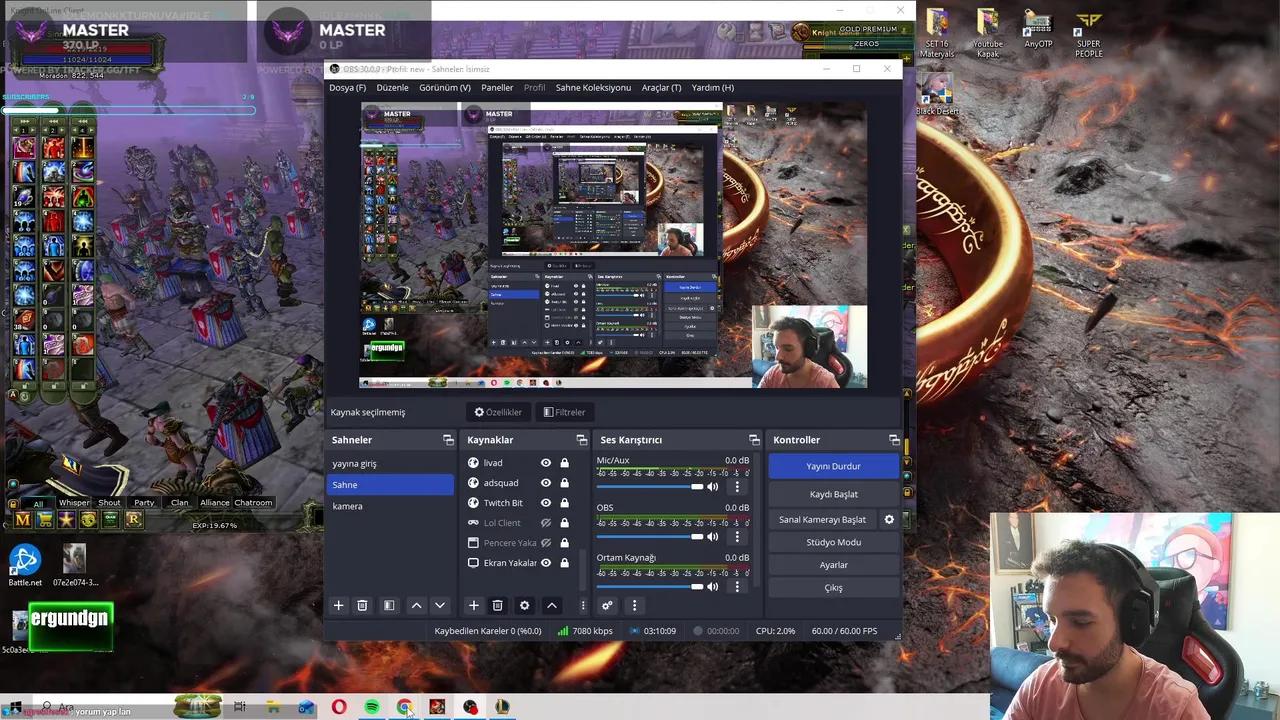Hide the Ekran Yakalar source

point(545,562)
